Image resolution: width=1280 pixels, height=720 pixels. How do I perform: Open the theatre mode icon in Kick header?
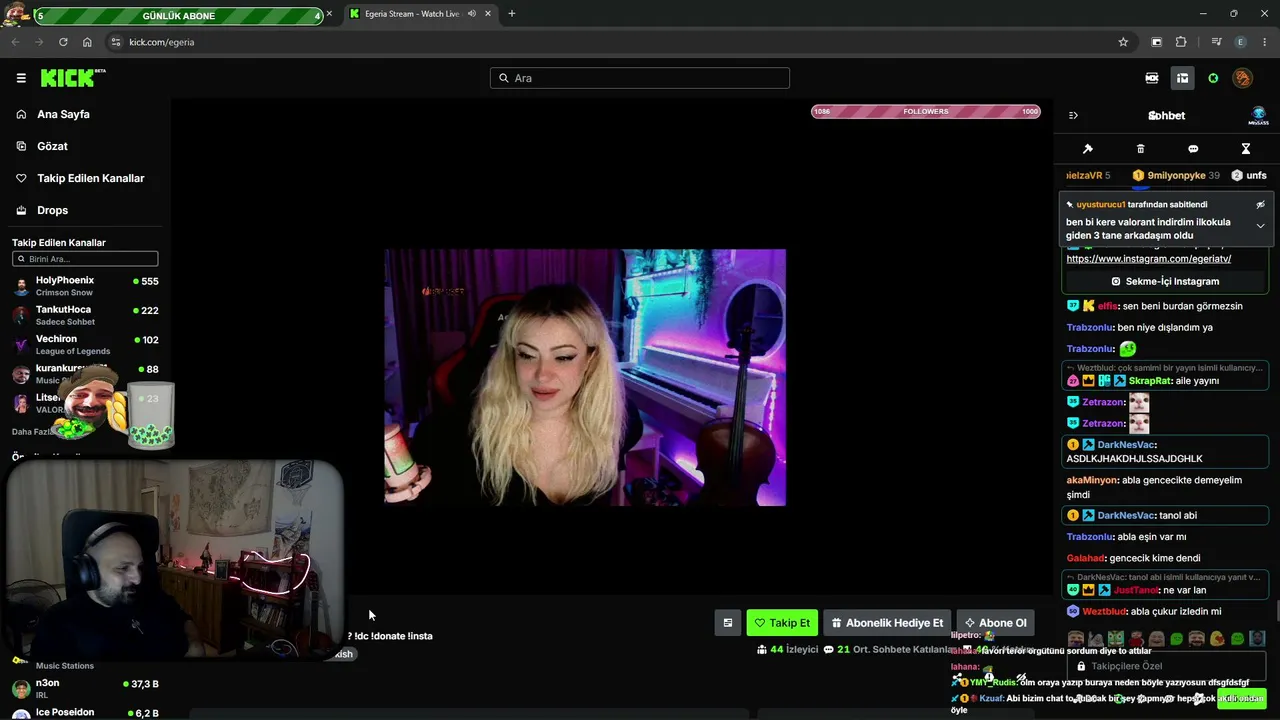1152,78
